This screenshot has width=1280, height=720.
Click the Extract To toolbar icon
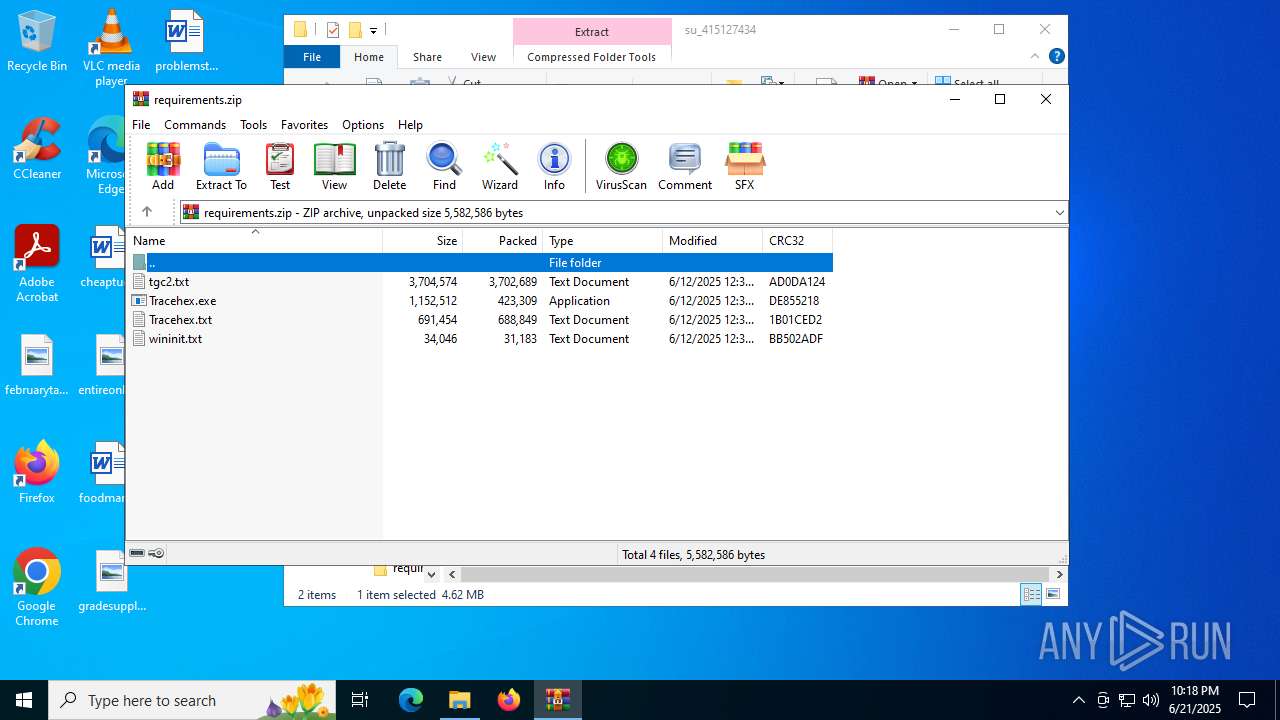coord(221,166)
